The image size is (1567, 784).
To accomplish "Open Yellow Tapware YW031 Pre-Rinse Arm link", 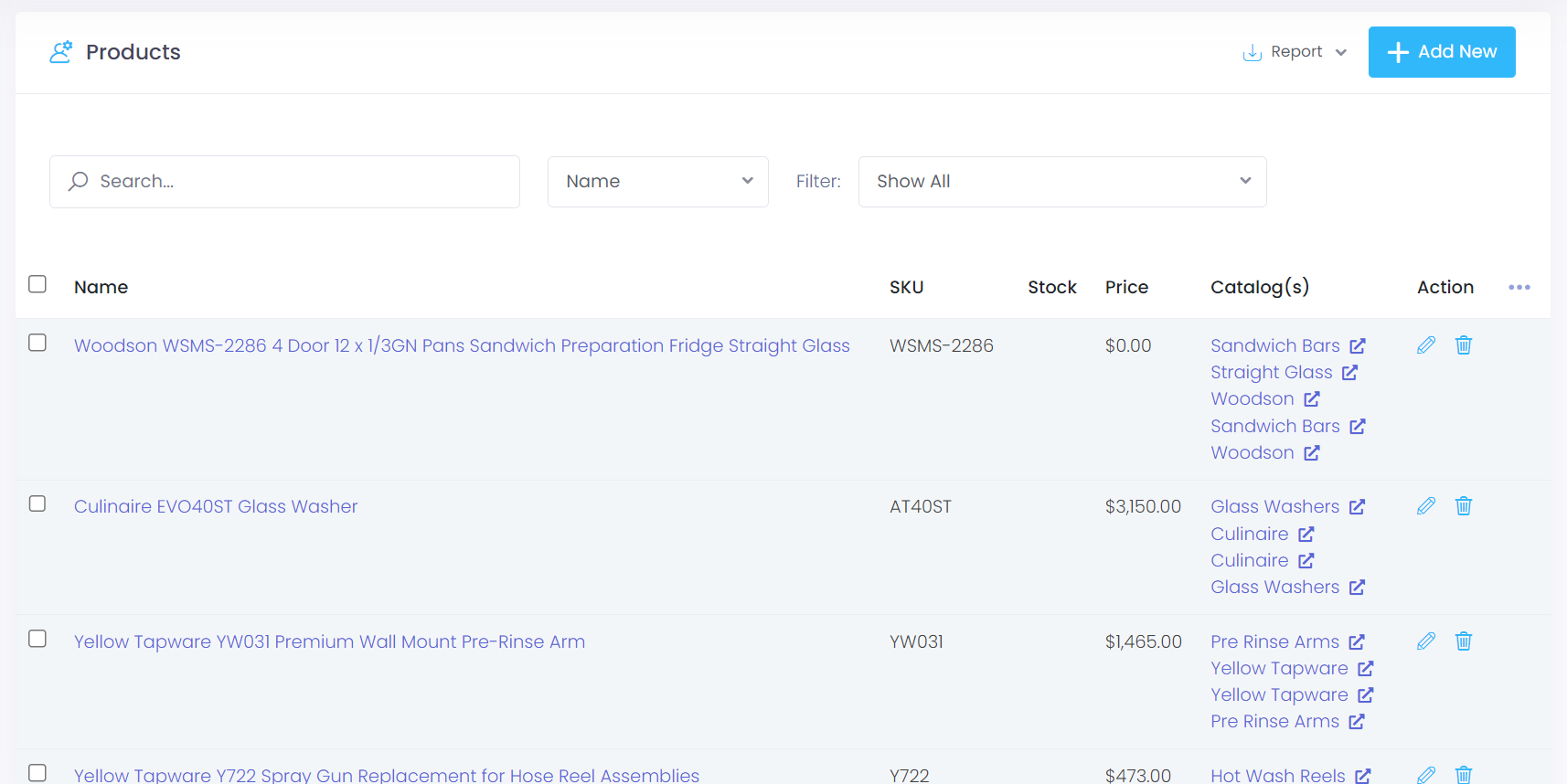I will click(329, 641).
